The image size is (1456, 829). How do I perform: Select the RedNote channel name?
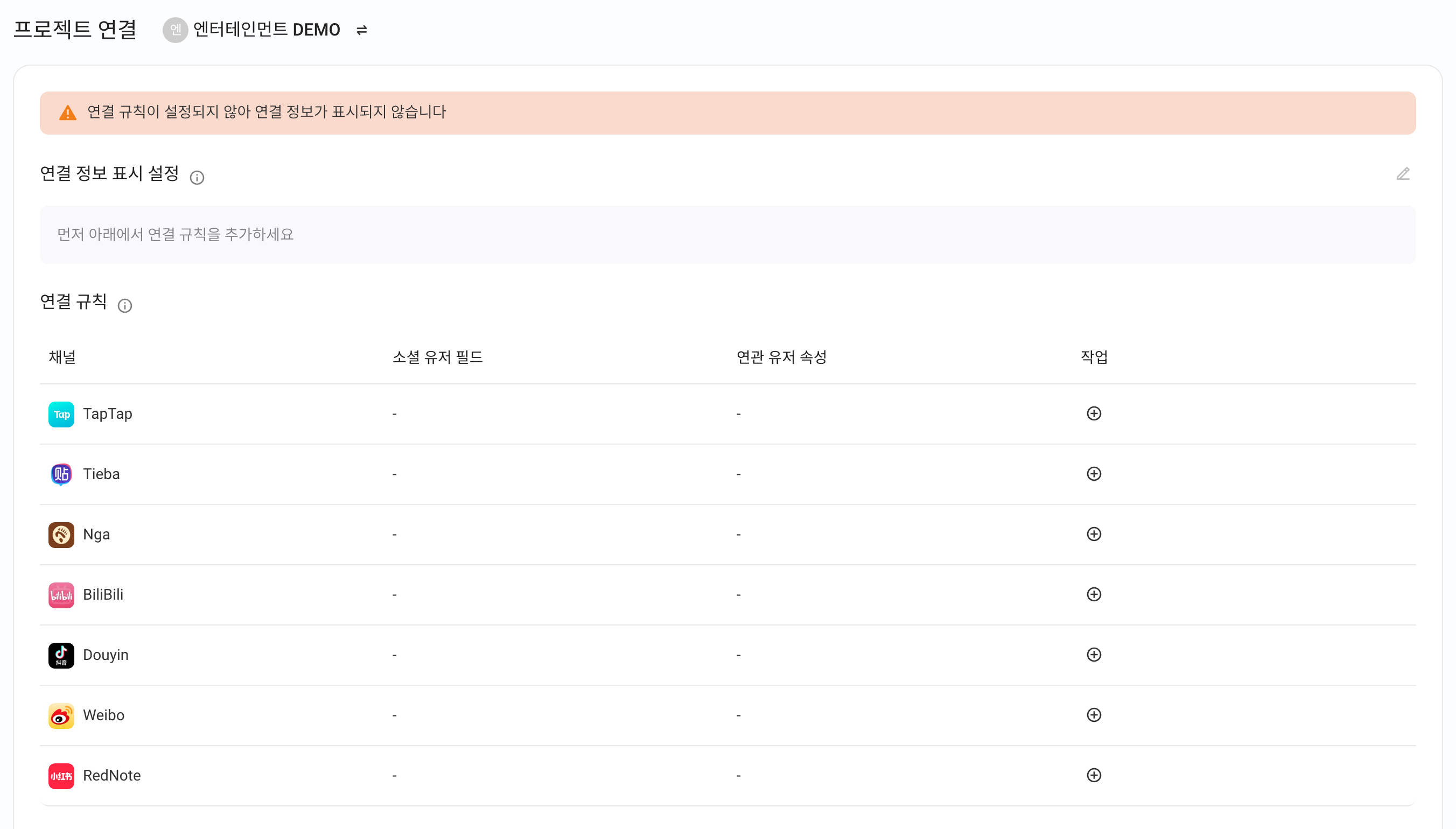pos(111,776)
